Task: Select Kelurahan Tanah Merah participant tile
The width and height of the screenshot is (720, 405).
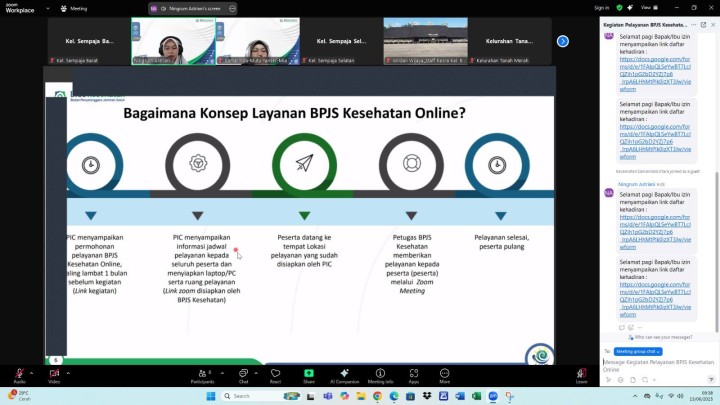Action: (509, 41)
